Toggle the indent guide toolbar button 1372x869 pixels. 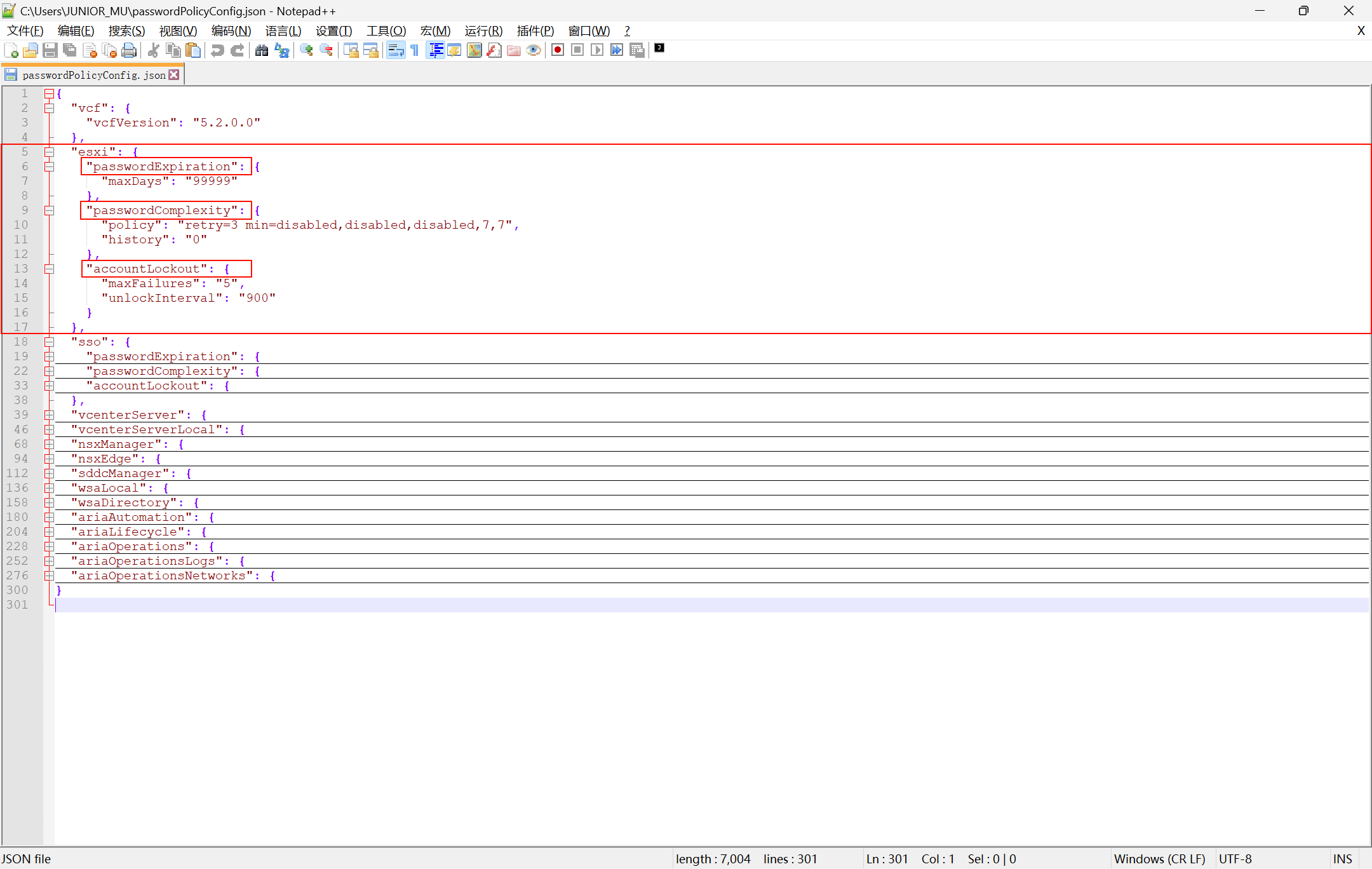[436, 50]
